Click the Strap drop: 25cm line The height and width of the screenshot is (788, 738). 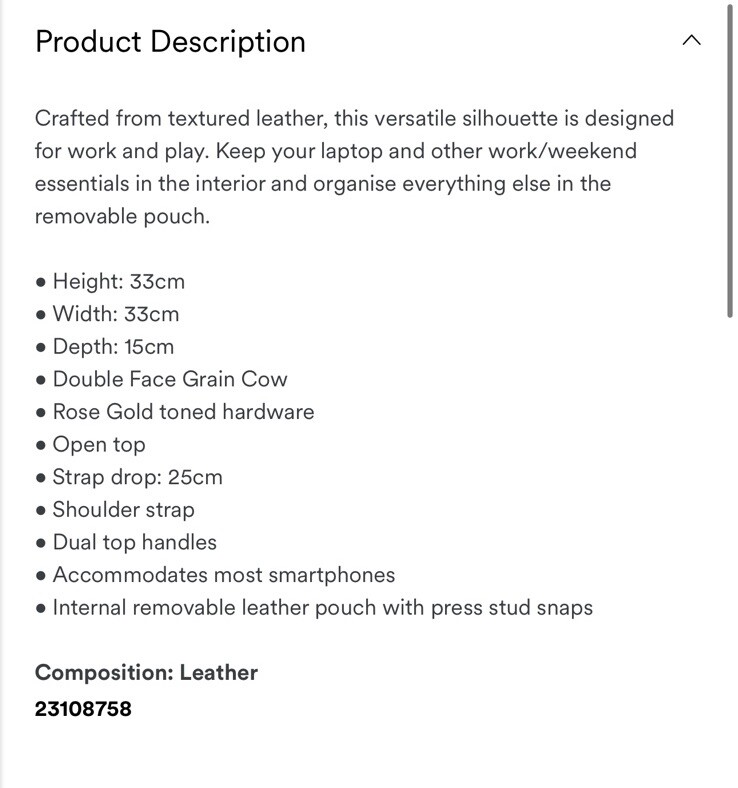(129, 477)
